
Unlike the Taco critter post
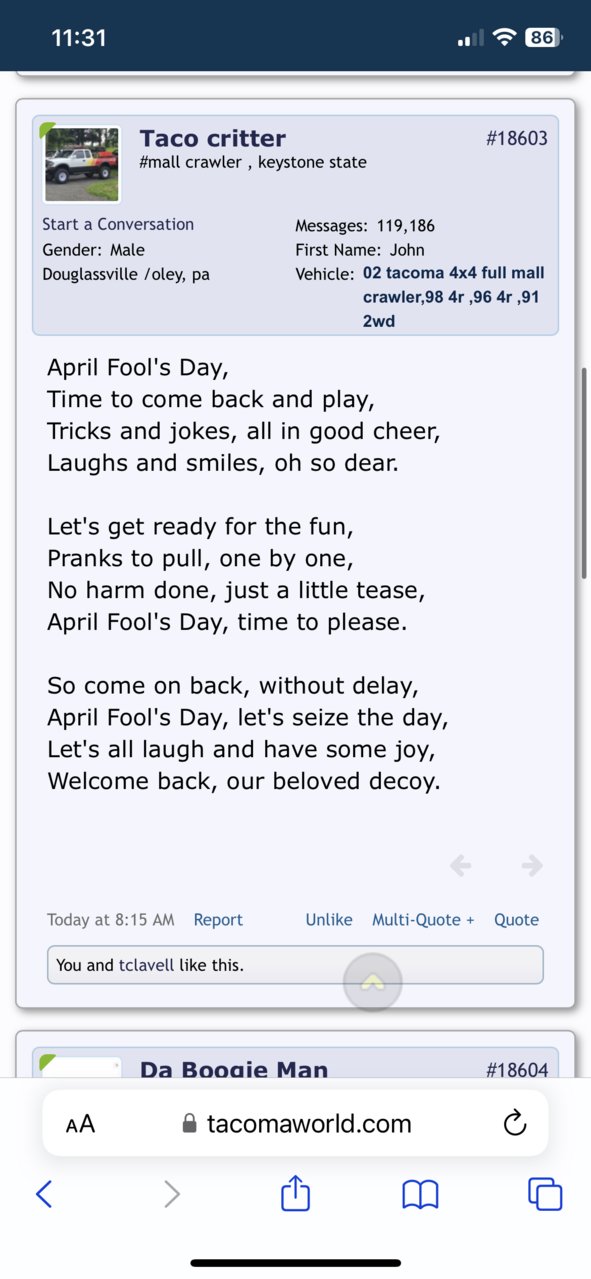tap(329, 920)
